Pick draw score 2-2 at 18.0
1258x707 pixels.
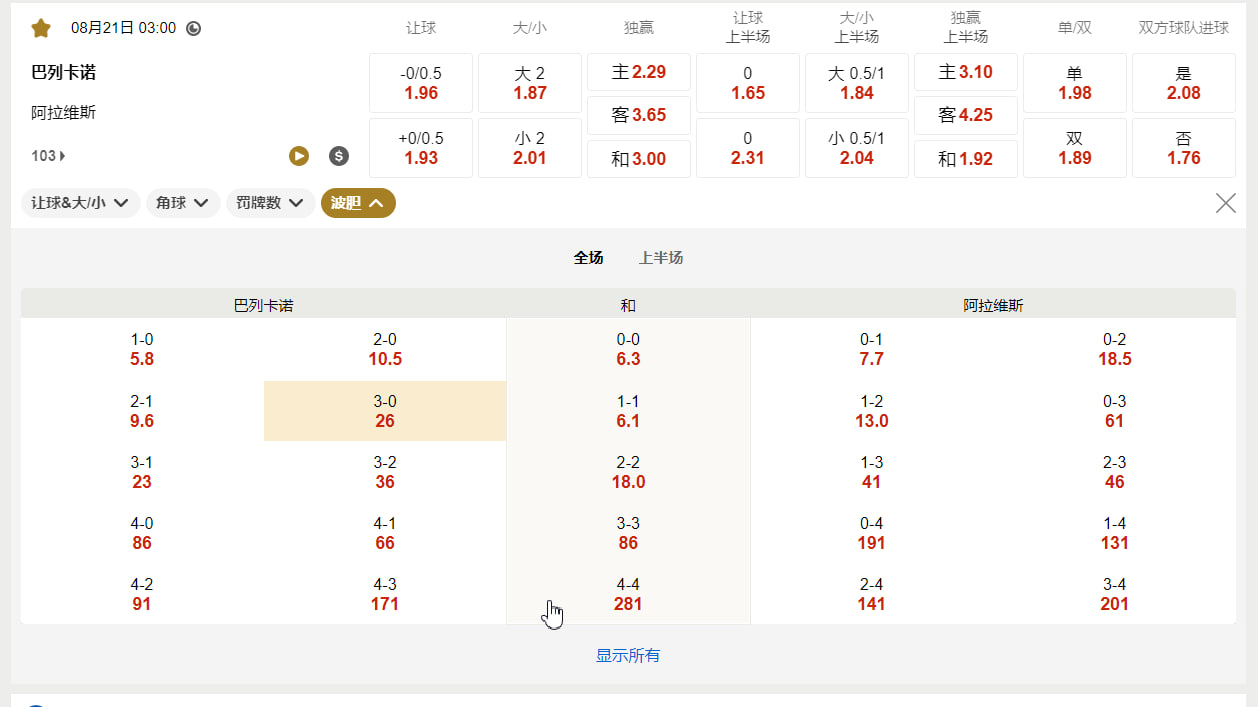coord(628,472)
